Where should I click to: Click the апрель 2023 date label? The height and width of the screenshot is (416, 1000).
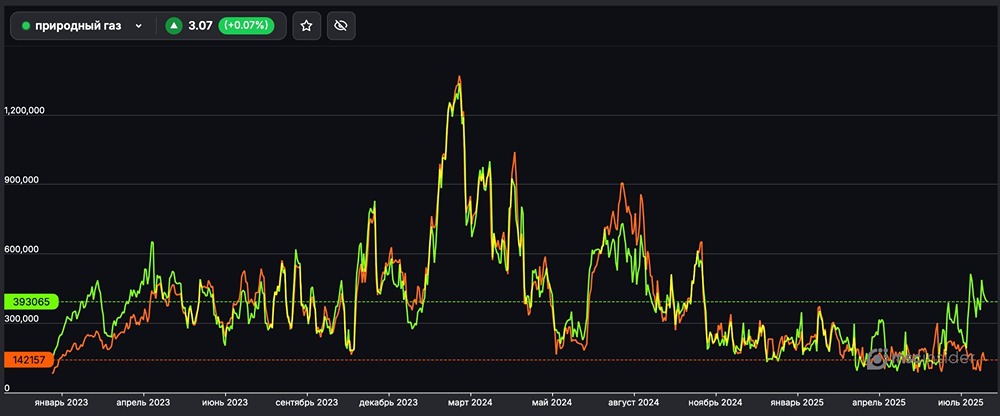144,403
